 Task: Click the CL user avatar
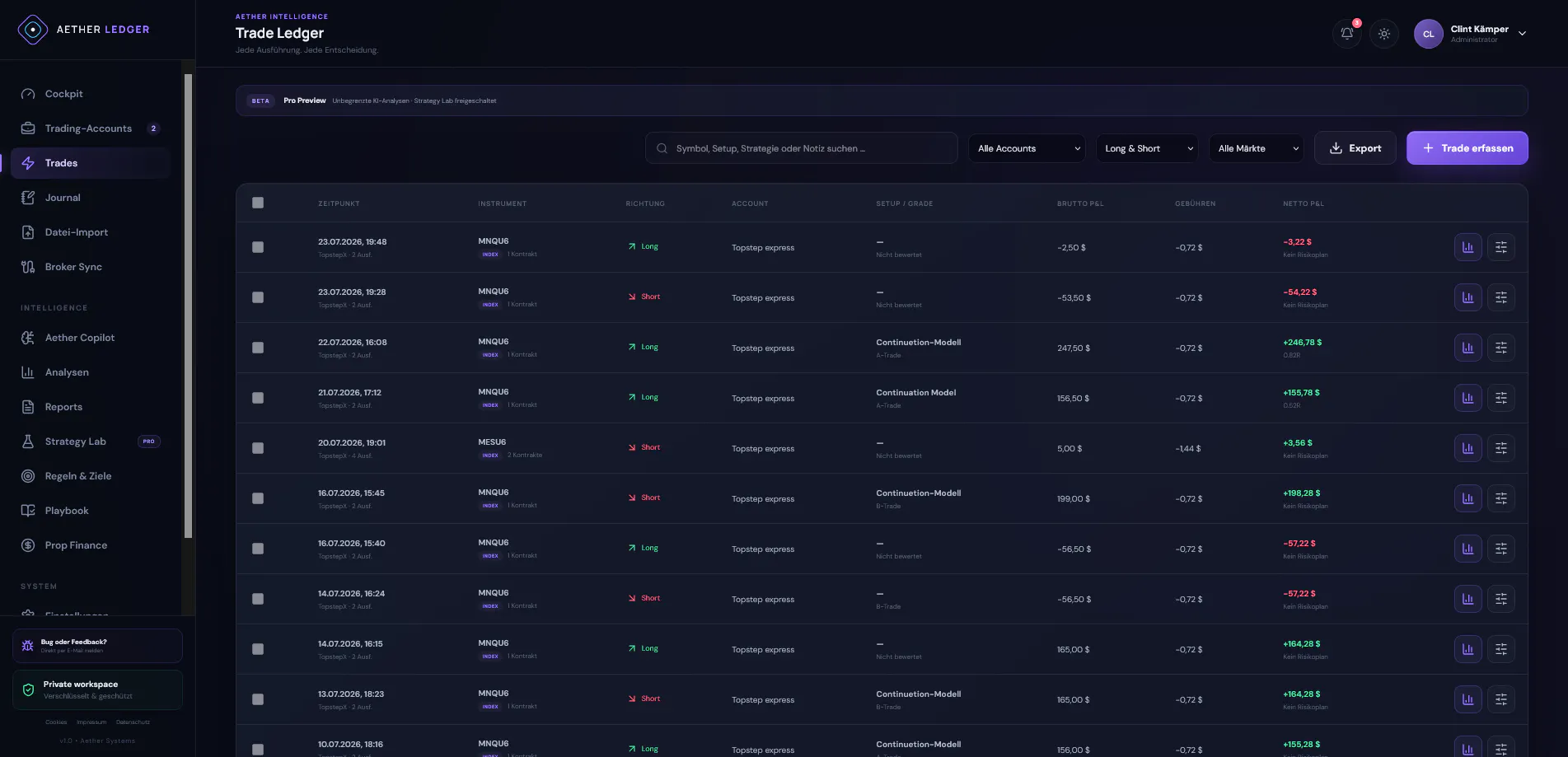coord(1429,34)
